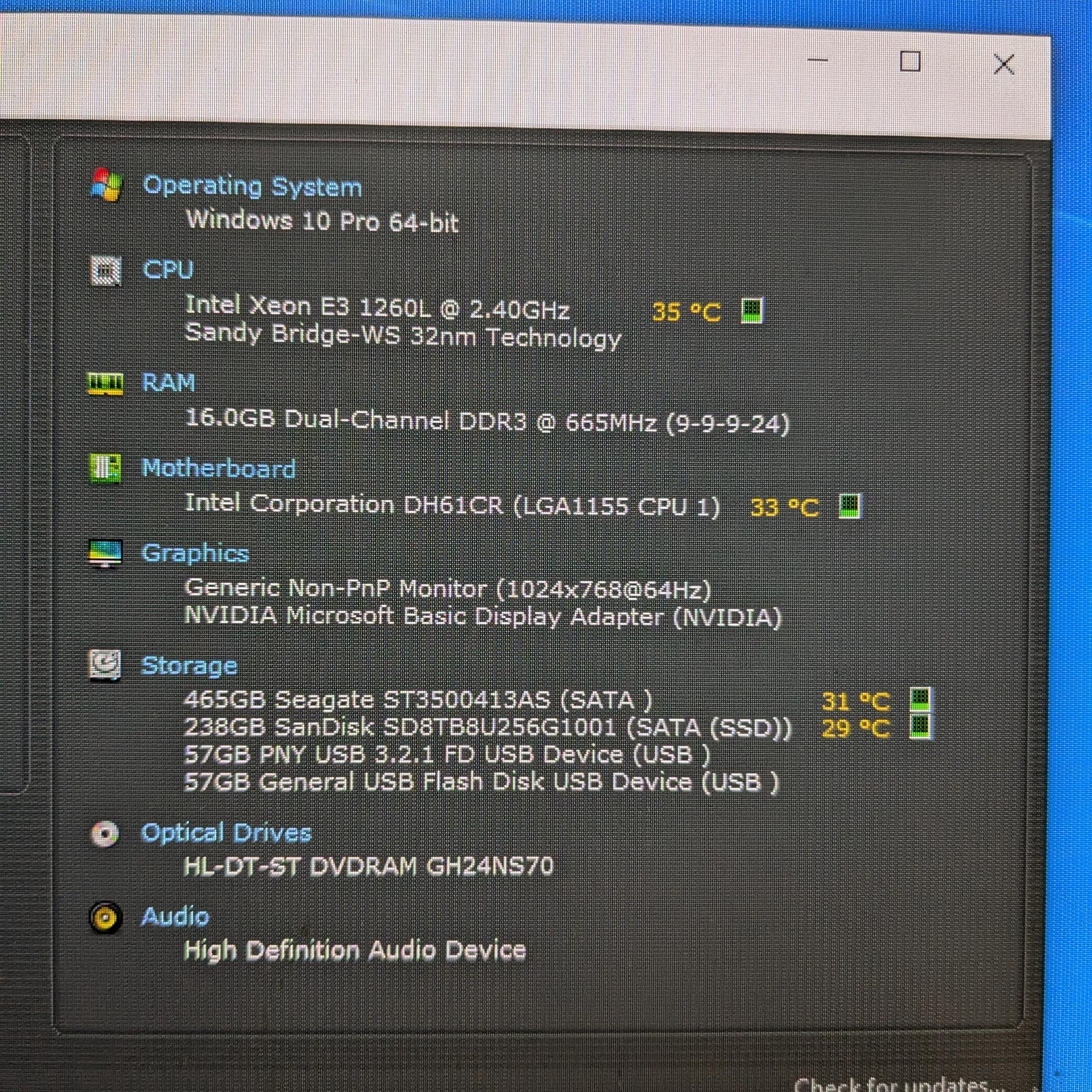
Task: Click the RAM memory stick icon
Action: pos(105,383)
